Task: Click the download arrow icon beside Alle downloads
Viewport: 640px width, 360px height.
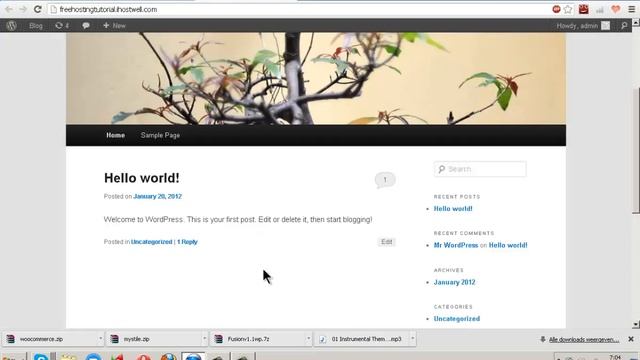Action: tap(543, 339)
